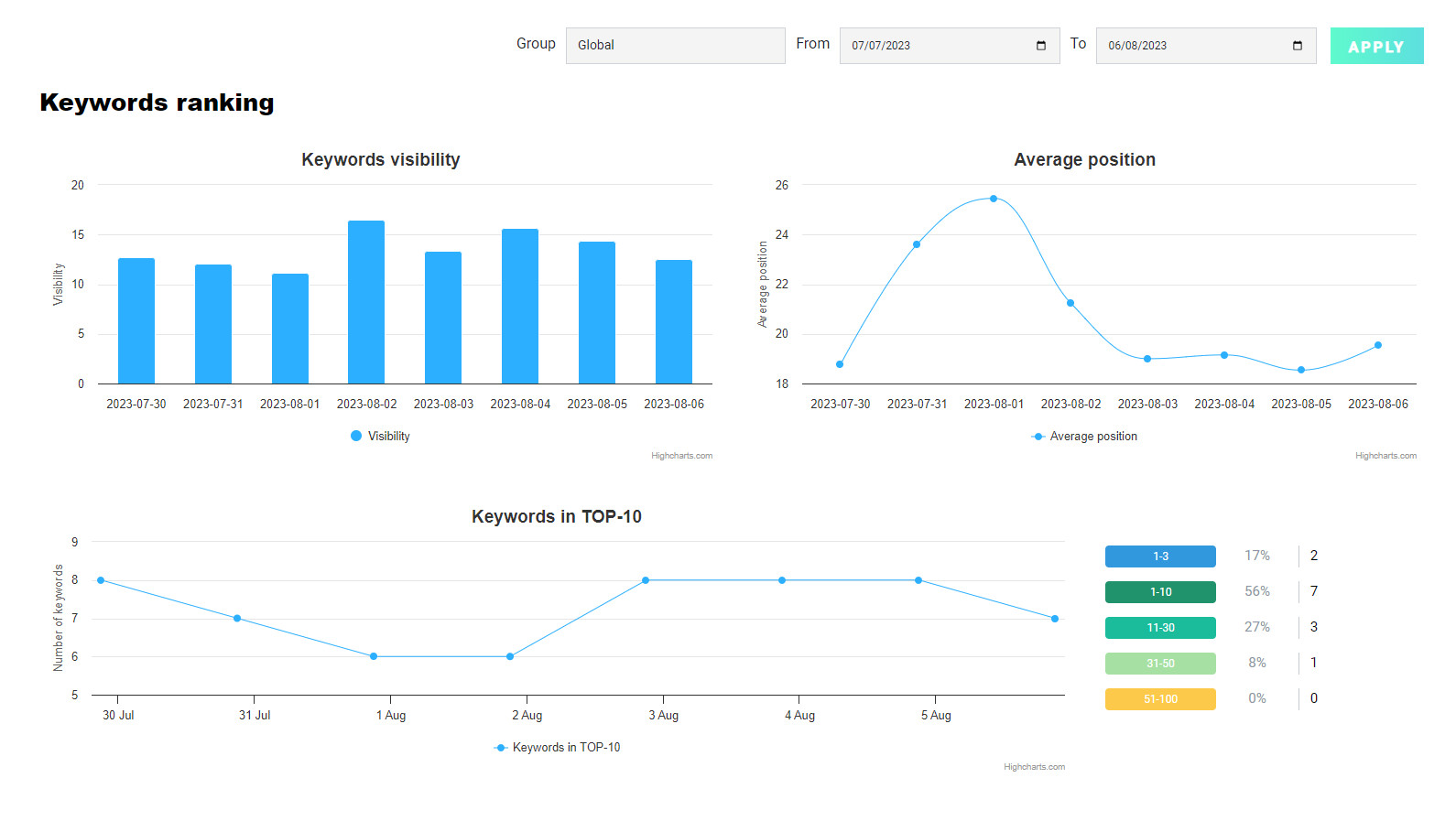Image resolution: width=1456 pixels, height=821 pixels.
Task: Toggle Keywords in TOP-10 legend item
Action: (558, 748)
